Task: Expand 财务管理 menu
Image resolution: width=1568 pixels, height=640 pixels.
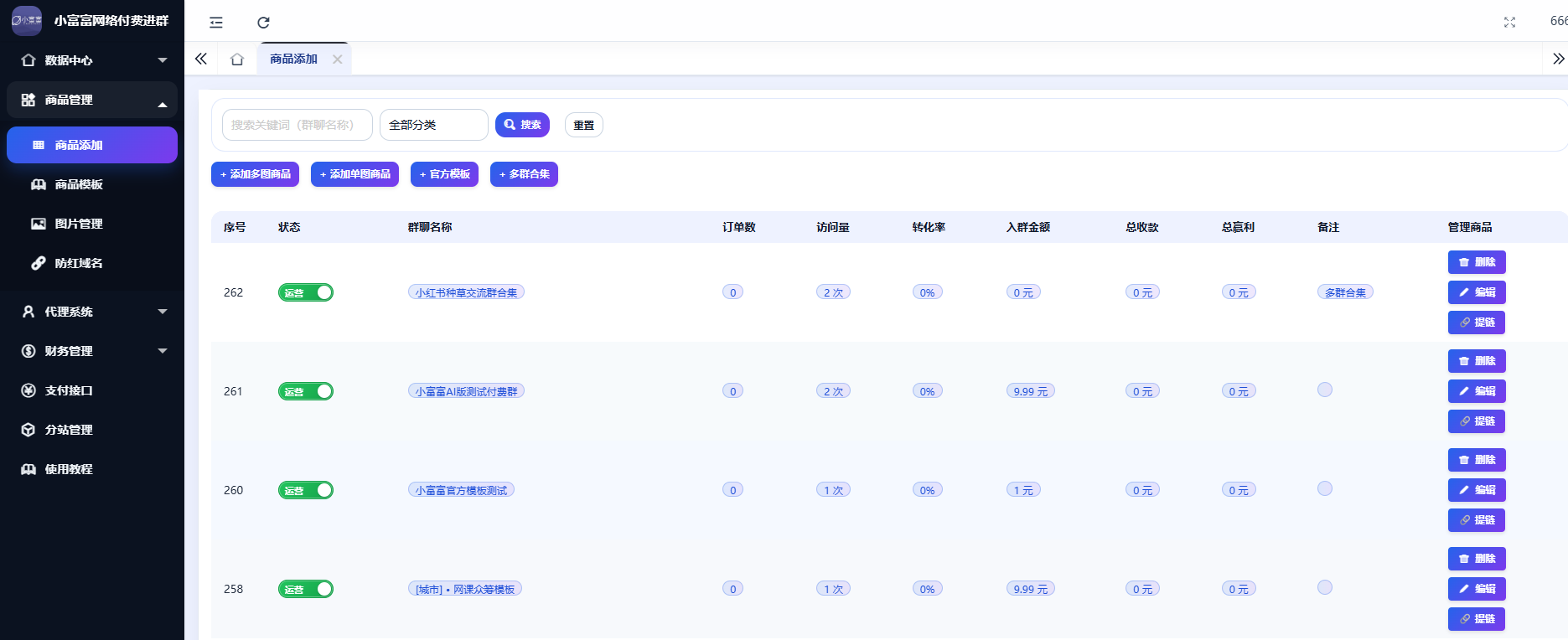Action: pyautogui.click(x=92, y=351)
